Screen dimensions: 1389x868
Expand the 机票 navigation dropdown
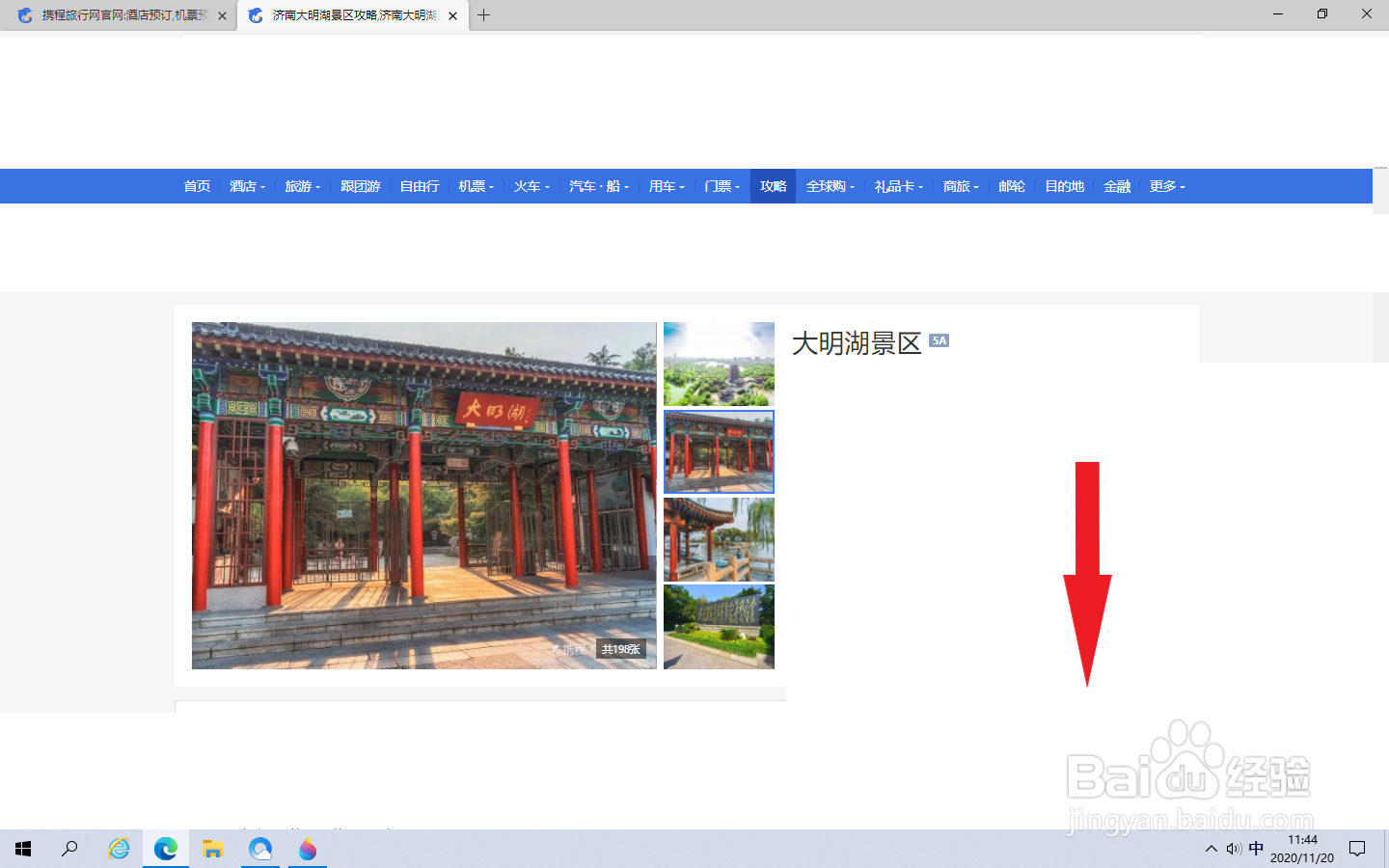476,186
